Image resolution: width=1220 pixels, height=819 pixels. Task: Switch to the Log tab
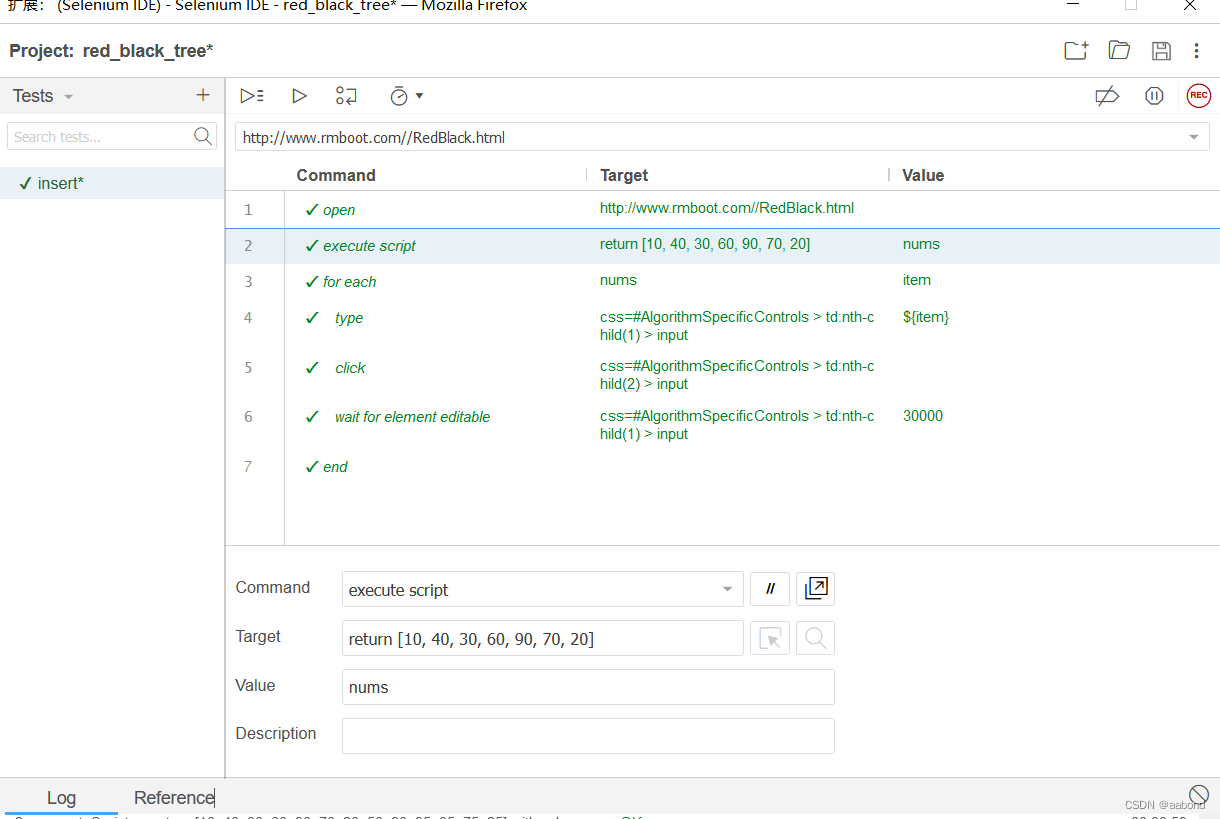61,798
